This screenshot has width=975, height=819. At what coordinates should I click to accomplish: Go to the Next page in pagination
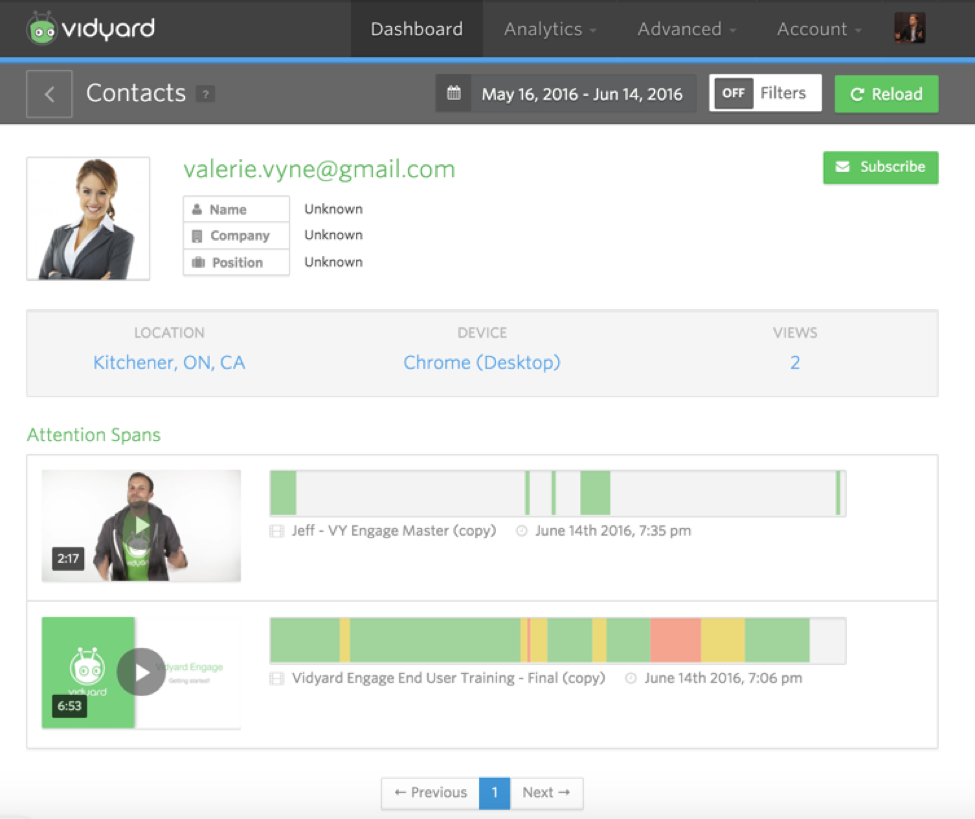(546, 792)
